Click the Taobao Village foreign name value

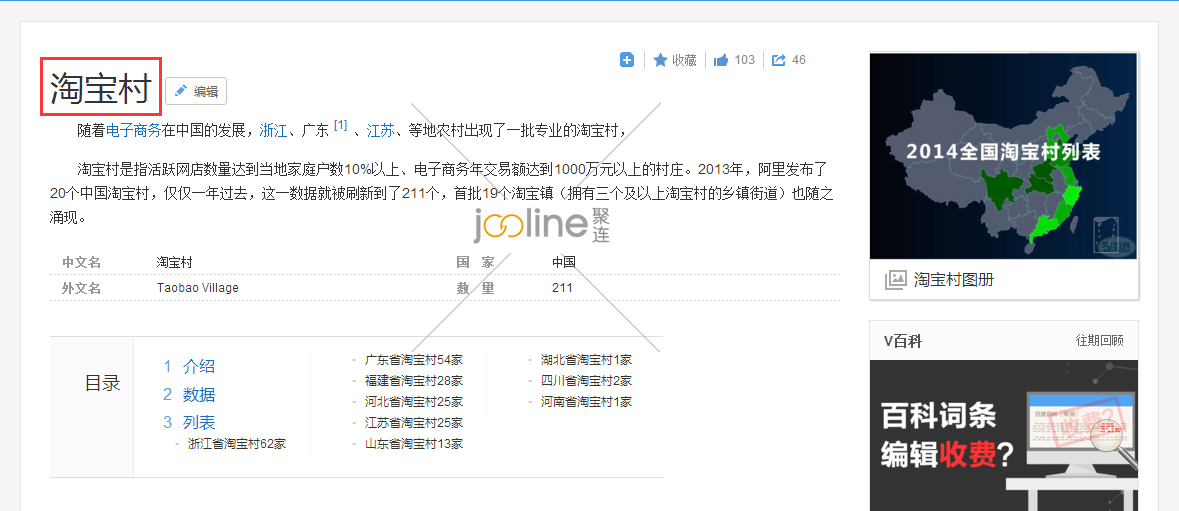tap(198, 288)
